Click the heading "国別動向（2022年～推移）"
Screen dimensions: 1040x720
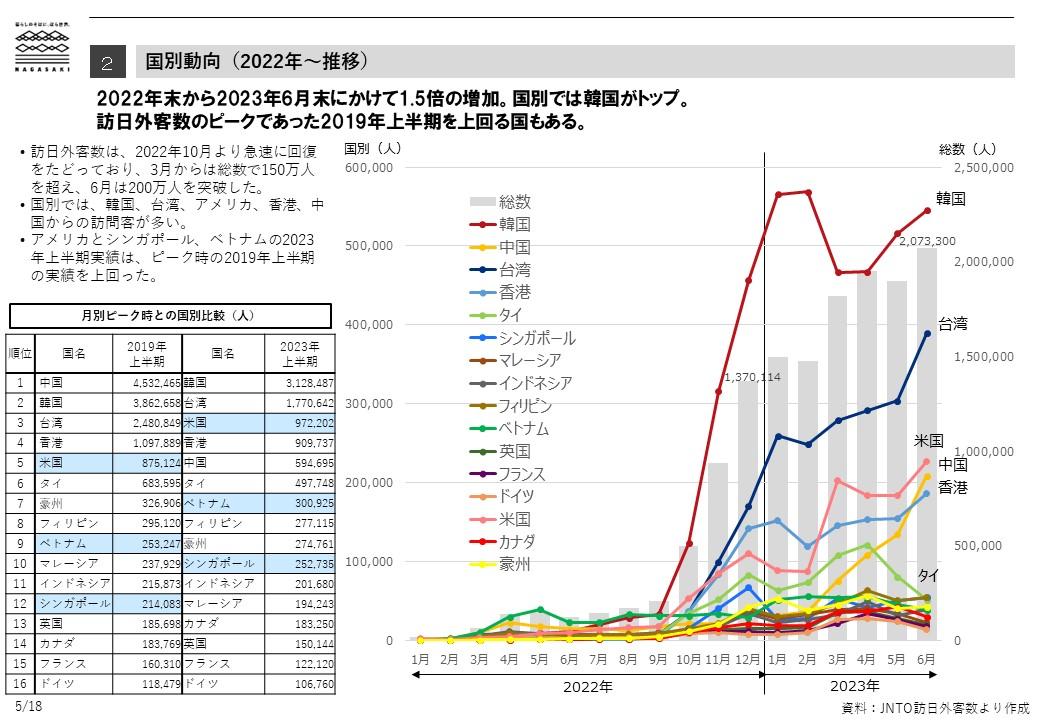pos(257,62)
